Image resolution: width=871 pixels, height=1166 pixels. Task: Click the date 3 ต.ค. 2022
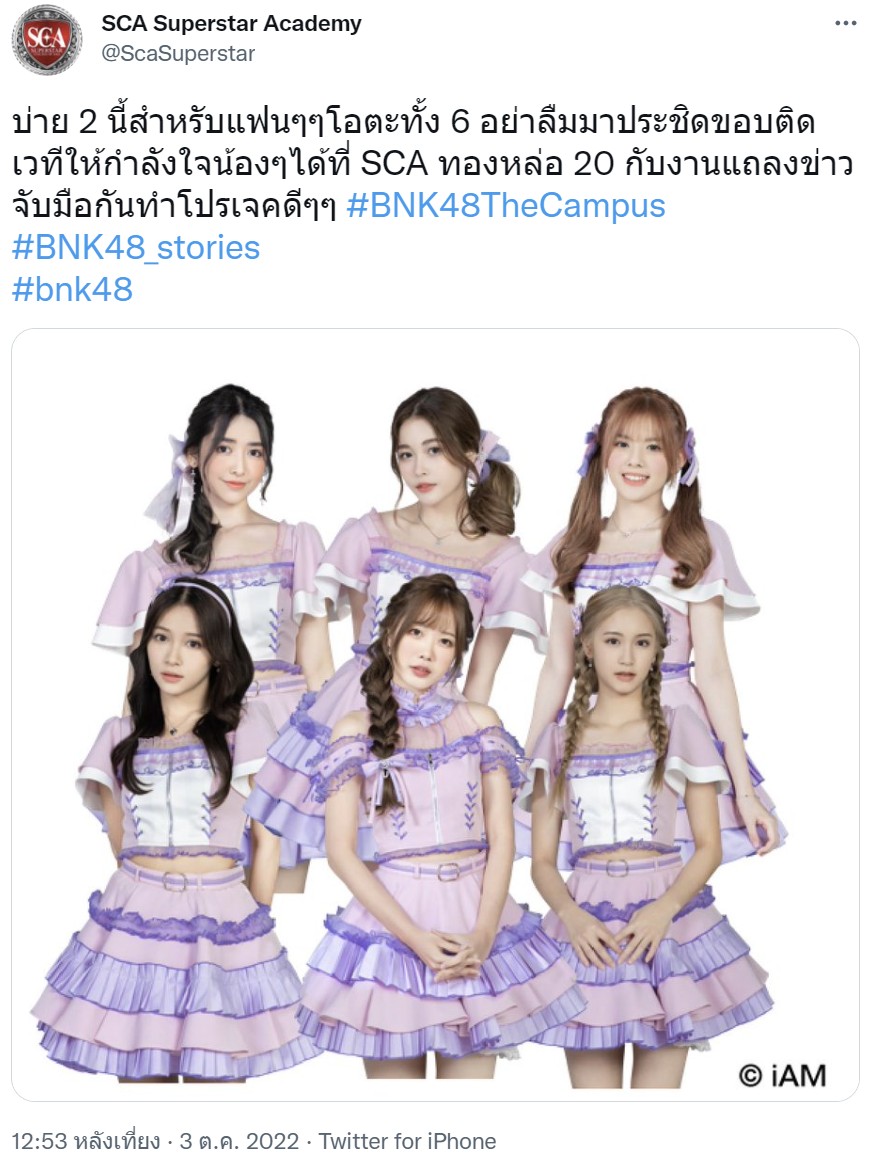[x=240, y=1141]
